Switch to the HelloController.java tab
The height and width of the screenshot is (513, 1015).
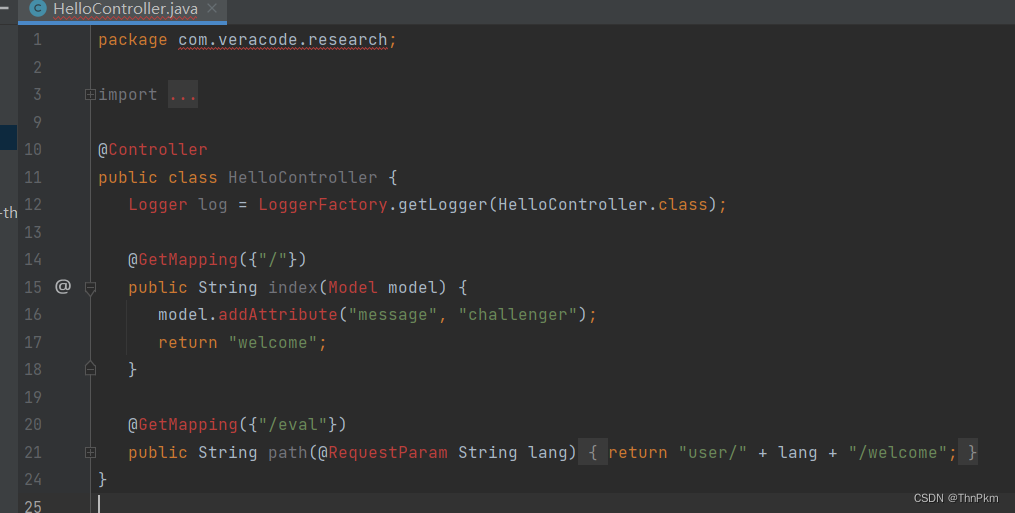point(124,9)
